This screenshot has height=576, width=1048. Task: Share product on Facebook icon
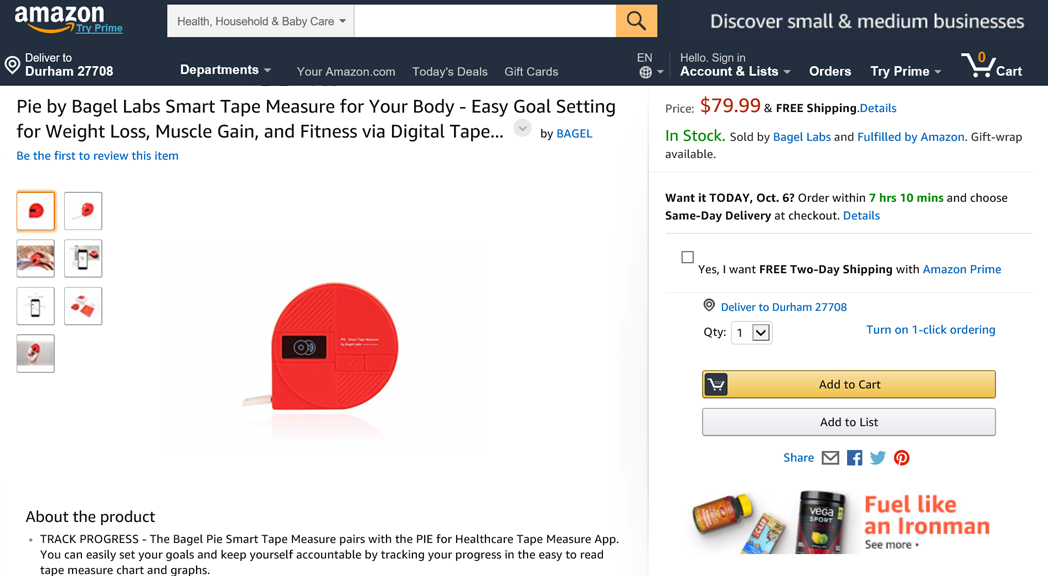coord(854,458)
